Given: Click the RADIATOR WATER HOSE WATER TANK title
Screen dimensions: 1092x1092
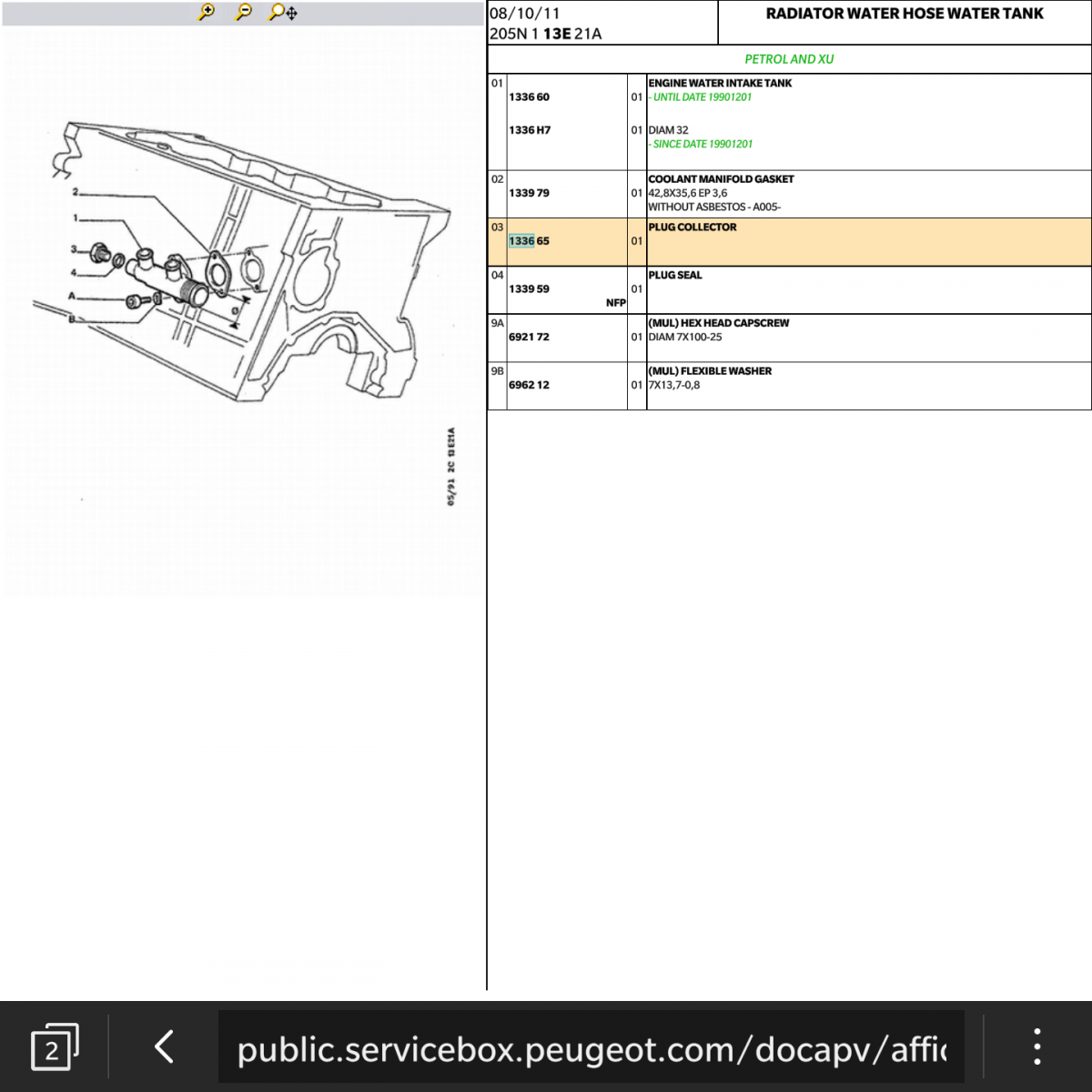Looking at the screenshot, I should point(905,14).
